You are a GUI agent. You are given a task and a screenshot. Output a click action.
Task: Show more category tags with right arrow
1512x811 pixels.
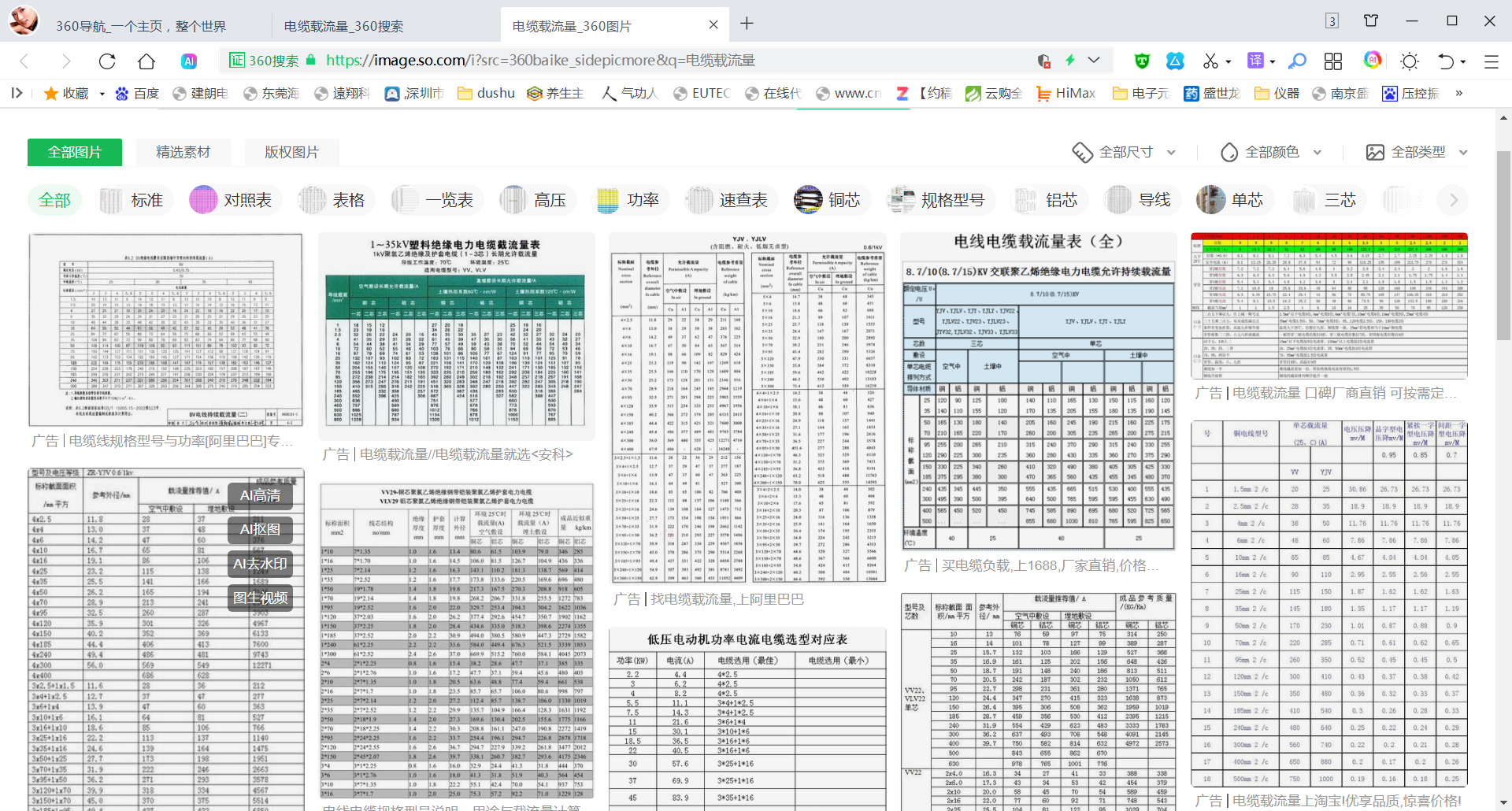(x=1454, y=200)
